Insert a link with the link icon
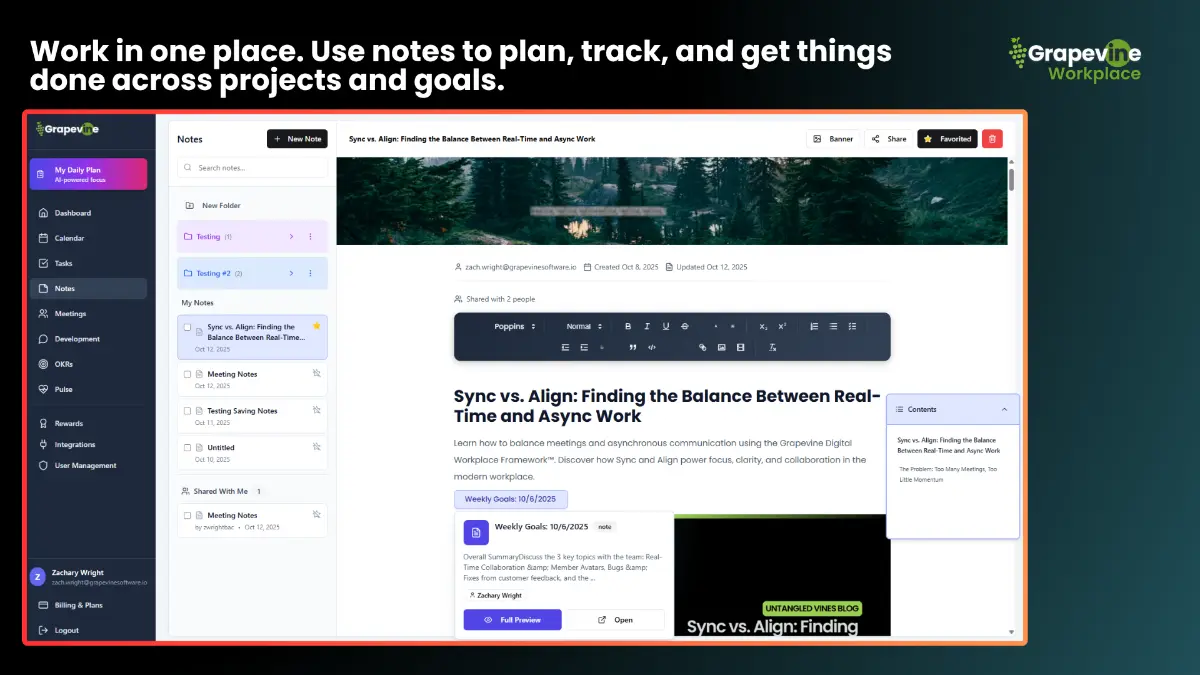 coord(702,348)
